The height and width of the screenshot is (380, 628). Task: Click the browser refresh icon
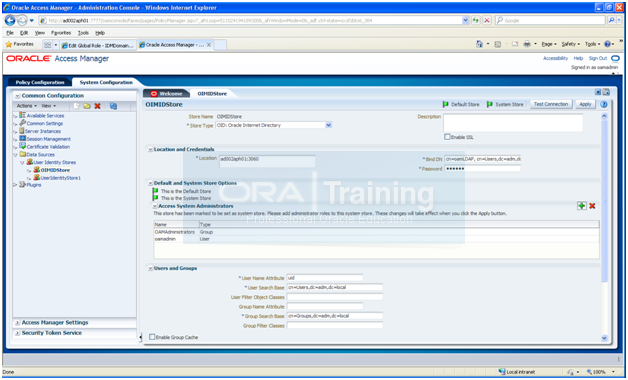(x=476, y=20)
